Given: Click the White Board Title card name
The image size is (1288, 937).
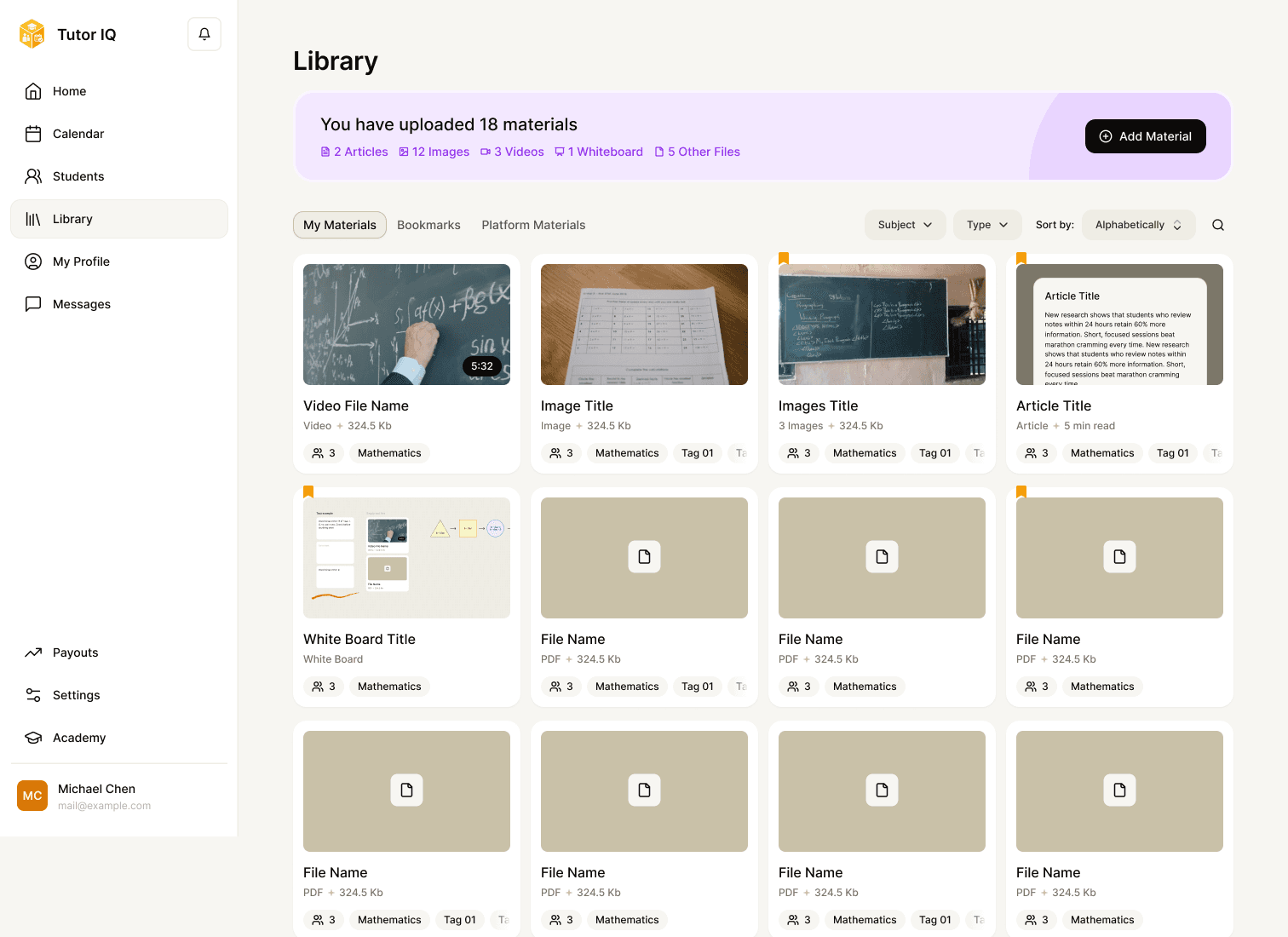Looking at the screenshot, I should point(359,639).
